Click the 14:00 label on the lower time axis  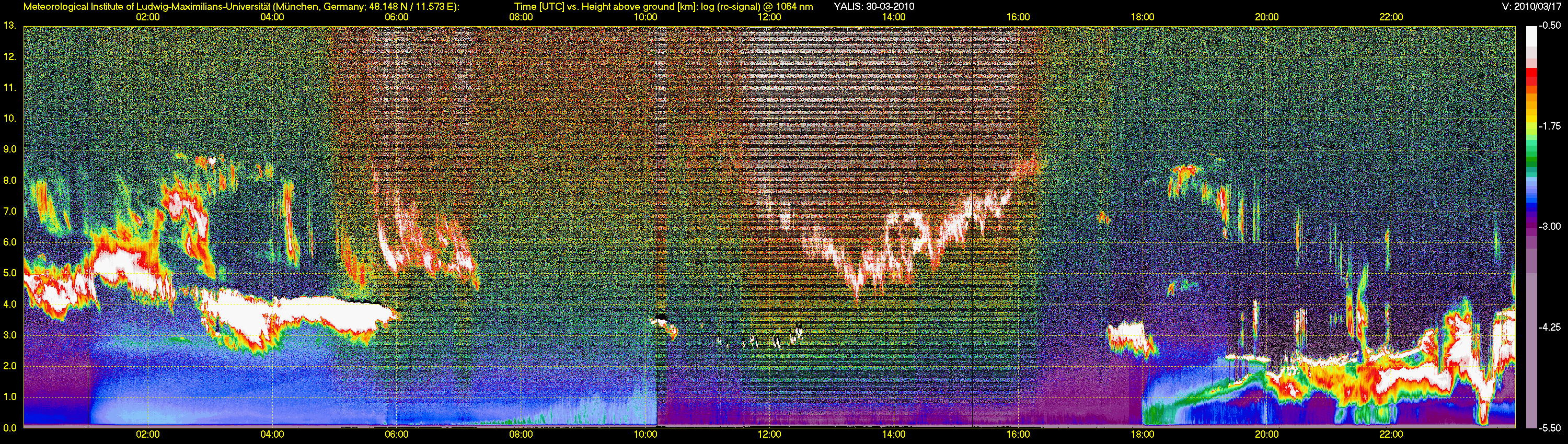coord(894,434)
